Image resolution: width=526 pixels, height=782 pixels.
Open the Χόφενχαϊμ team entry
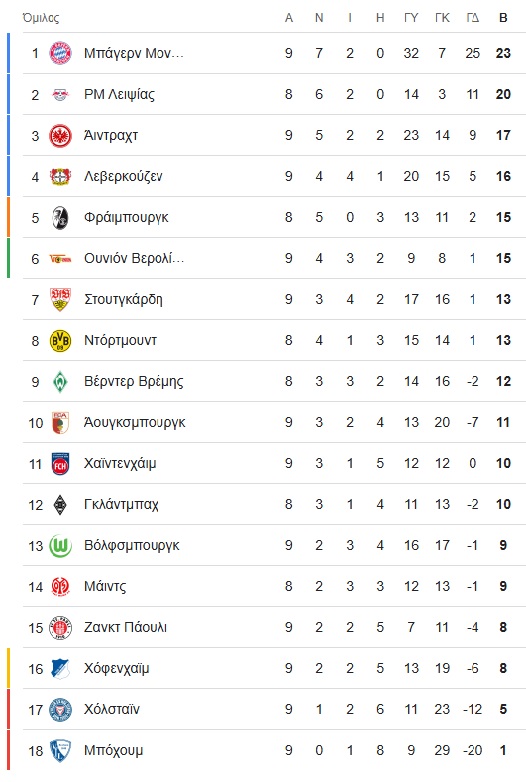point(116,668)
